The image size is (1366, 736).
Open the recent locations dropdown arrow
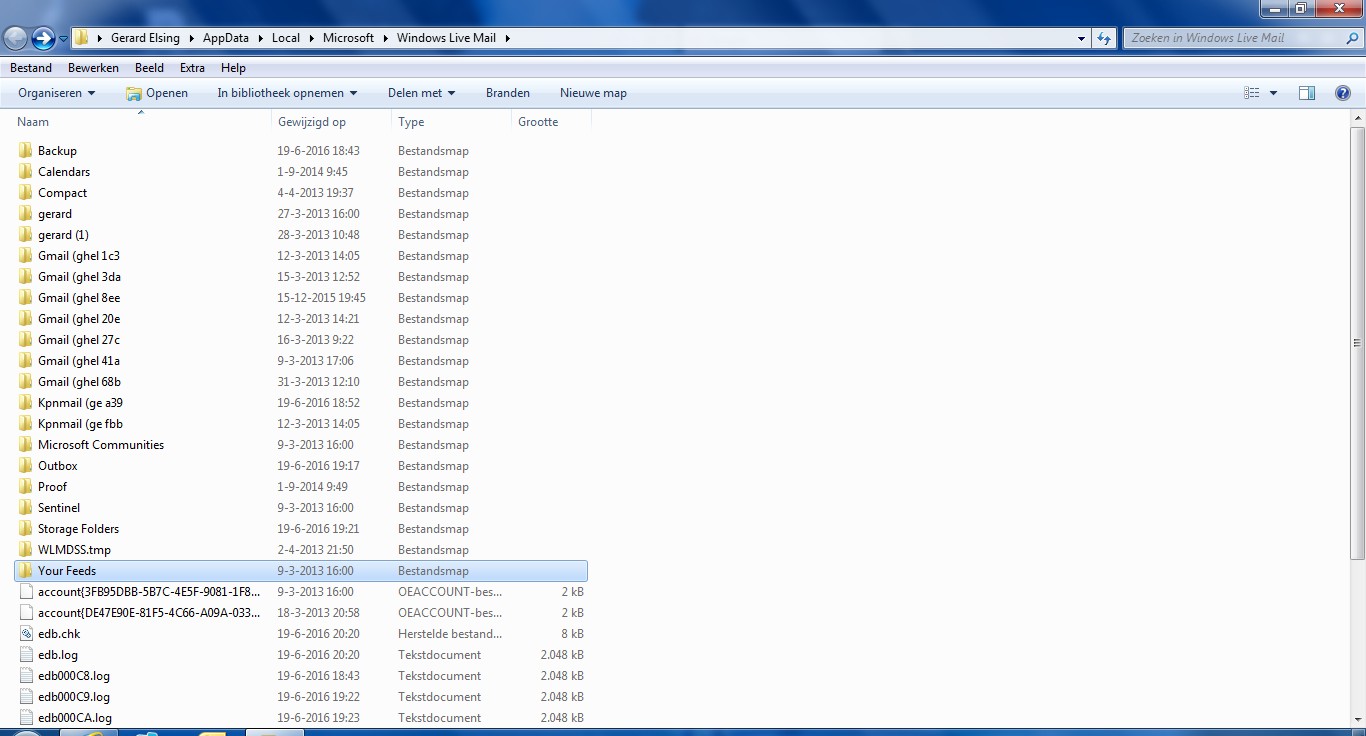coord(63,39)
